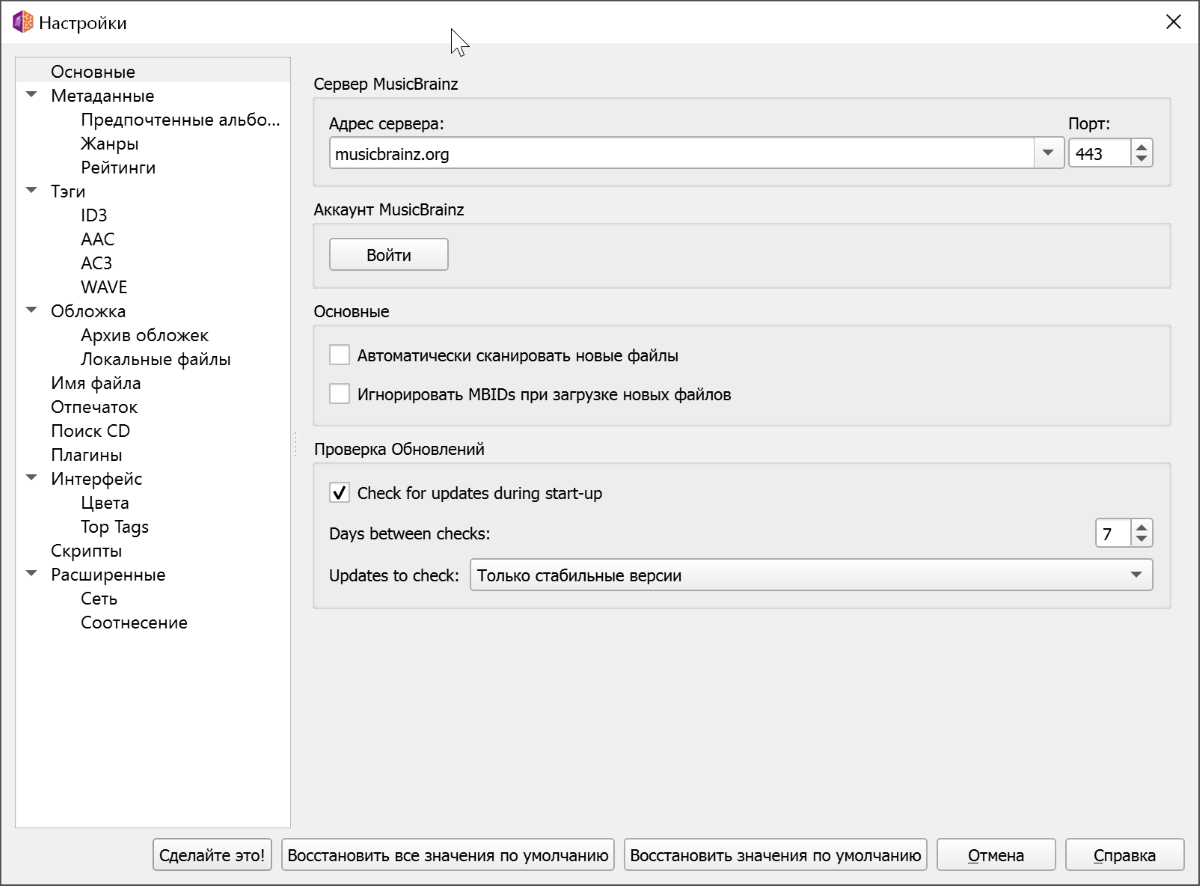Enable Автоматически сканировать новые файлы checkbox
This screenshot has width=1200, height=886.
click(x=339, y=355)
